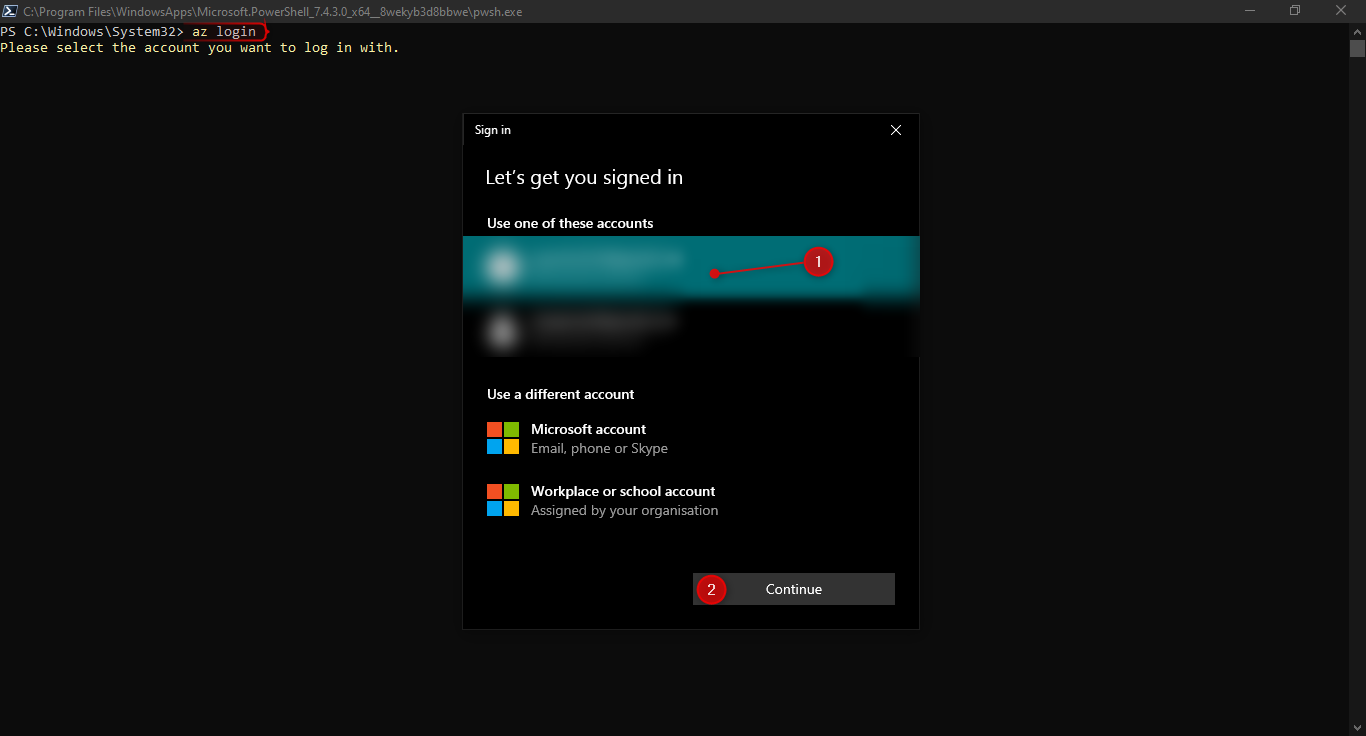
Task: Close the PowerShell window
Action: (1342, 11)
